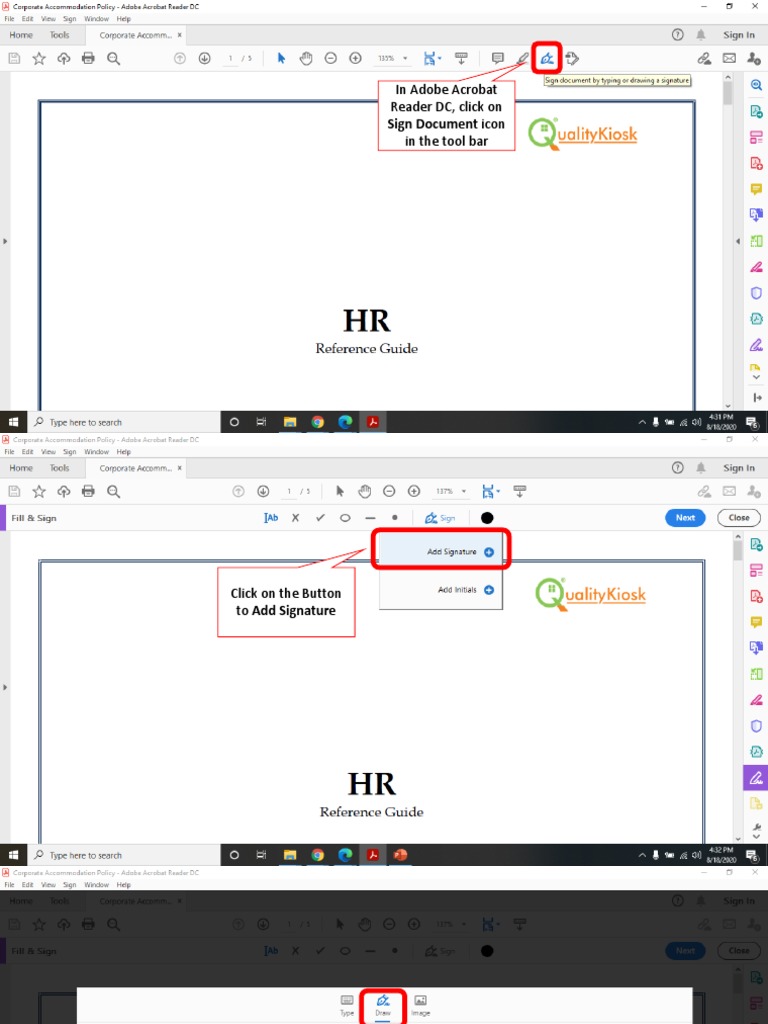The width and height of the screenshot is (768, 1024).
Task: Click page number field in top screenshot toolbar
Action: [x=230, y=58]
